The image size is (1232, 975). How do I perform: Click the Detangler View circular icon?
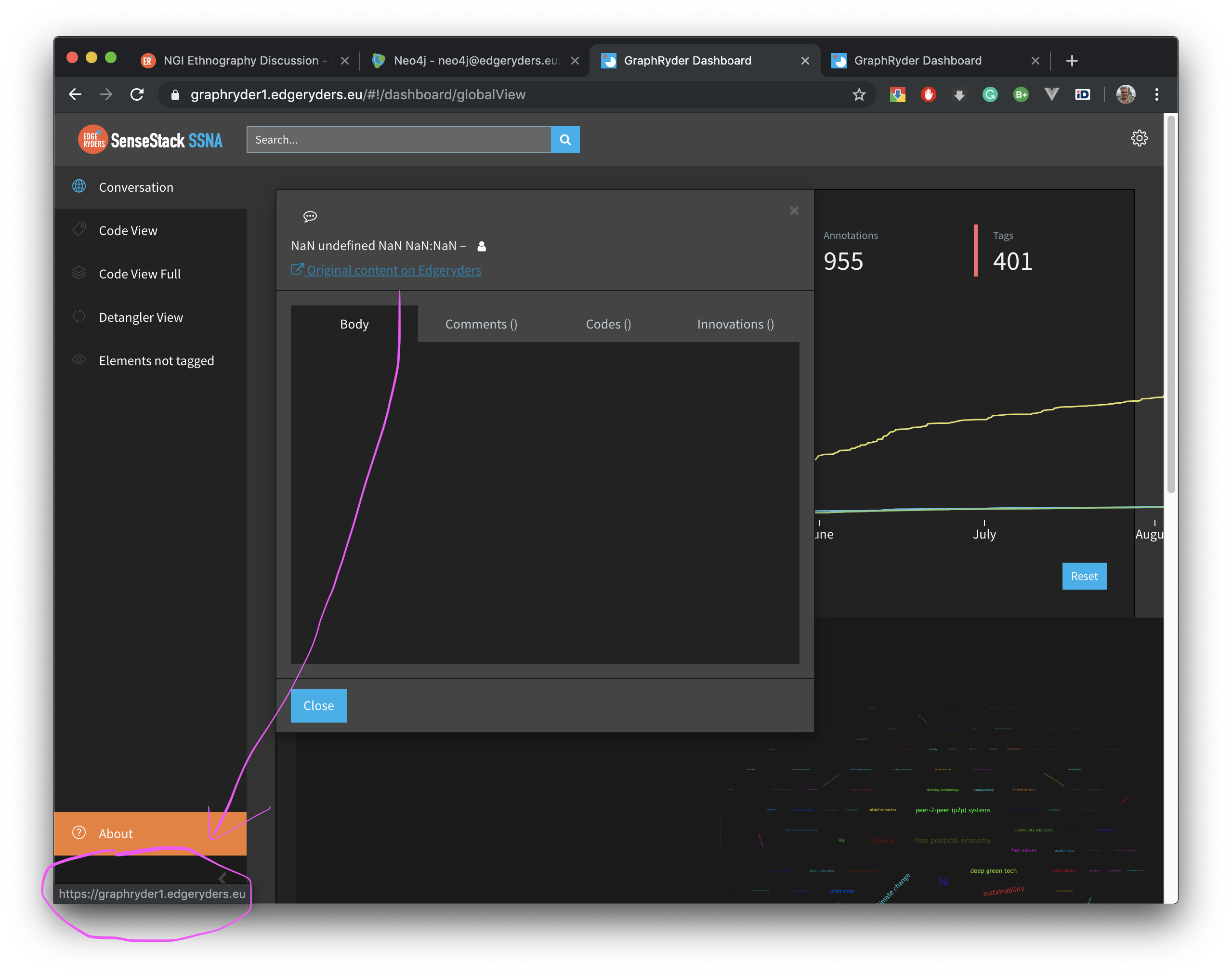click(x=79, y=316)
